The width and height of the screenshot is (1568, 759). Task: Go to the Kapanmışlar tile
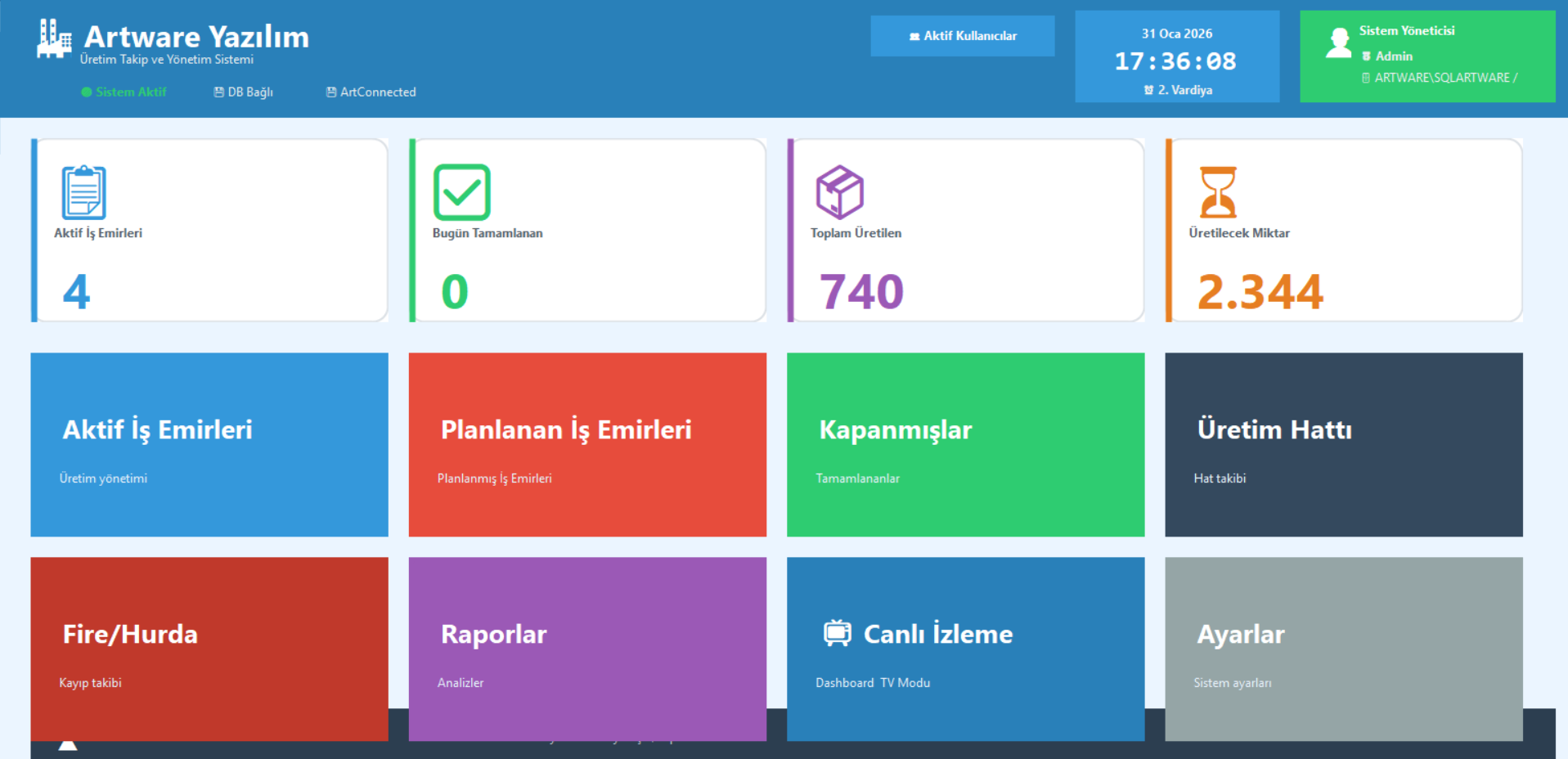(x=965, y=444)
